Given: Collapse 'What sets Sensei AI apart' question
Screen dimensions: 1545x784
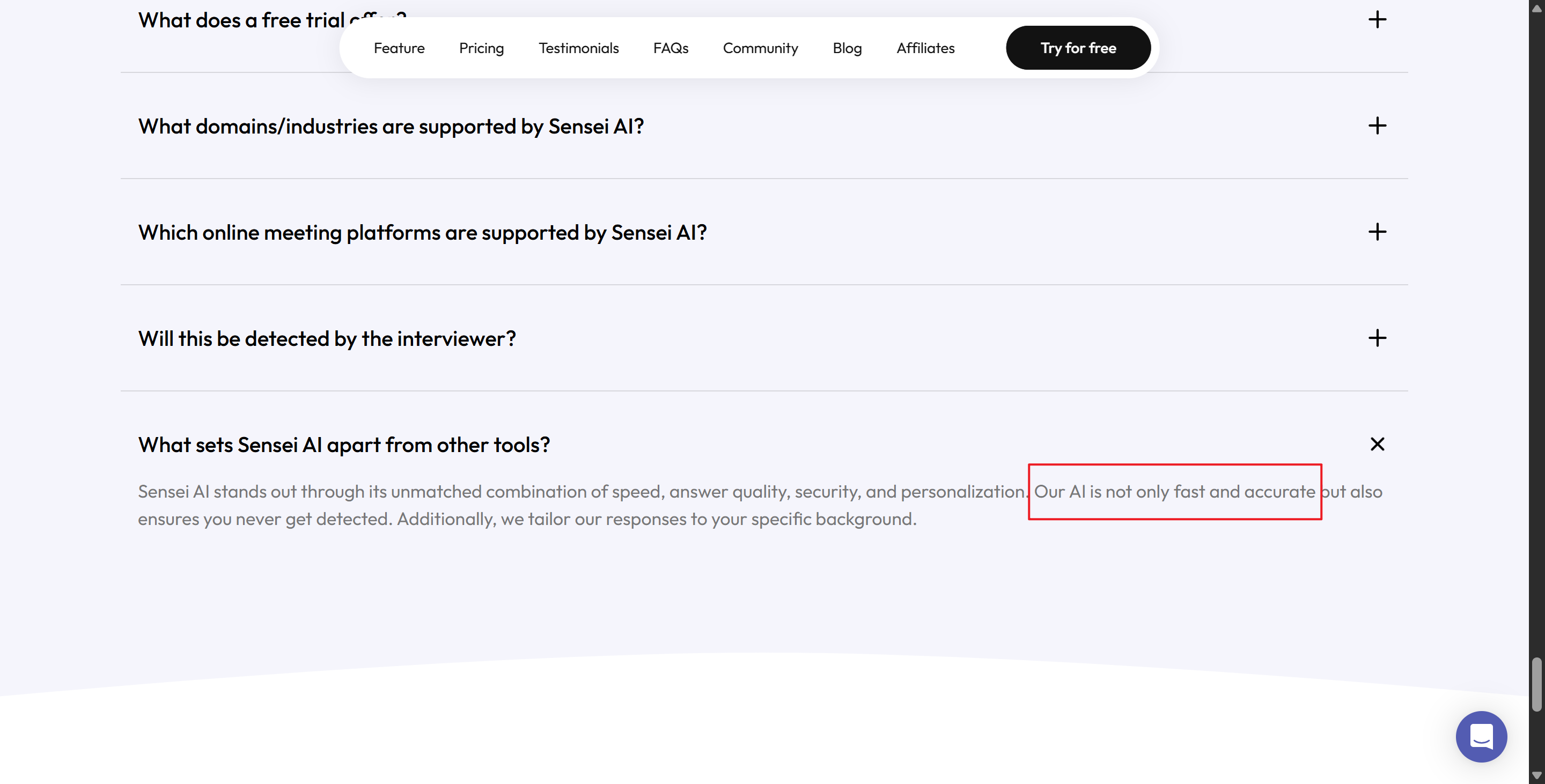Looking at the screenshot, I should pyautogui.click(x=344, y=445).
